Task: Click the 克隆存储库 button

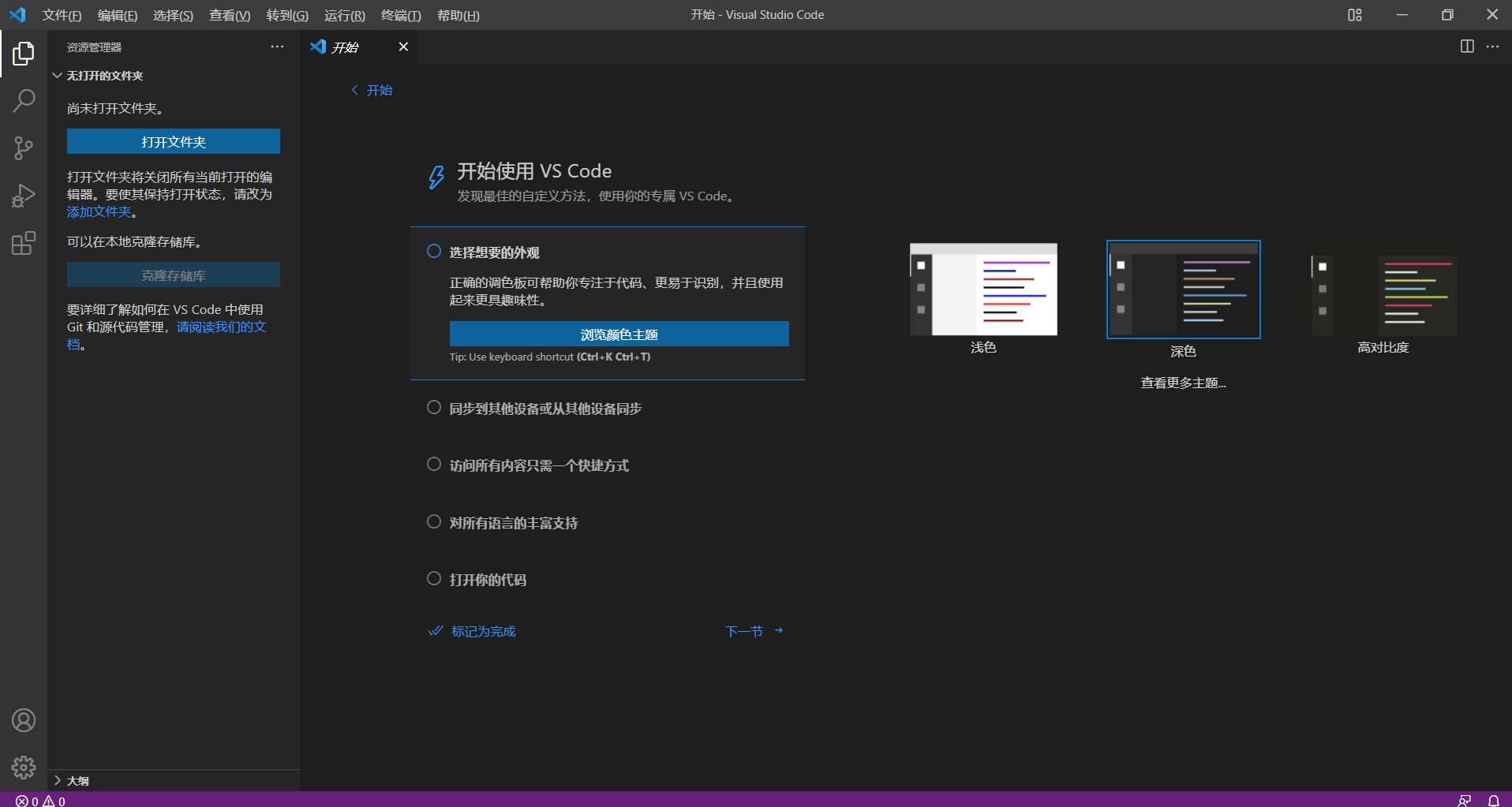Action: coord(174,275)
